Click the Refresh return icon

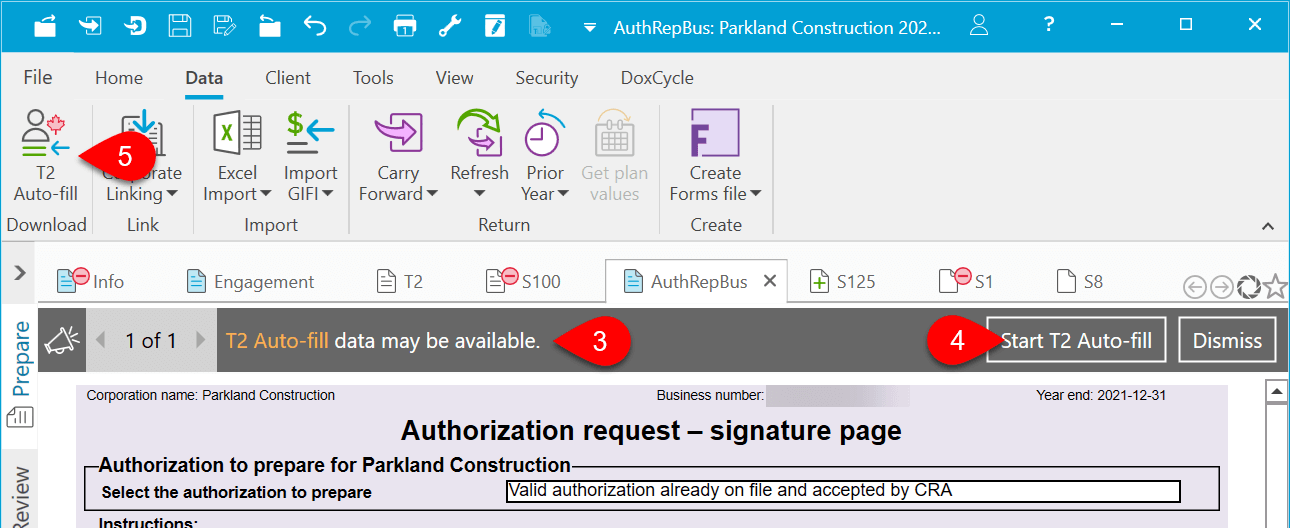pos(479,133)
